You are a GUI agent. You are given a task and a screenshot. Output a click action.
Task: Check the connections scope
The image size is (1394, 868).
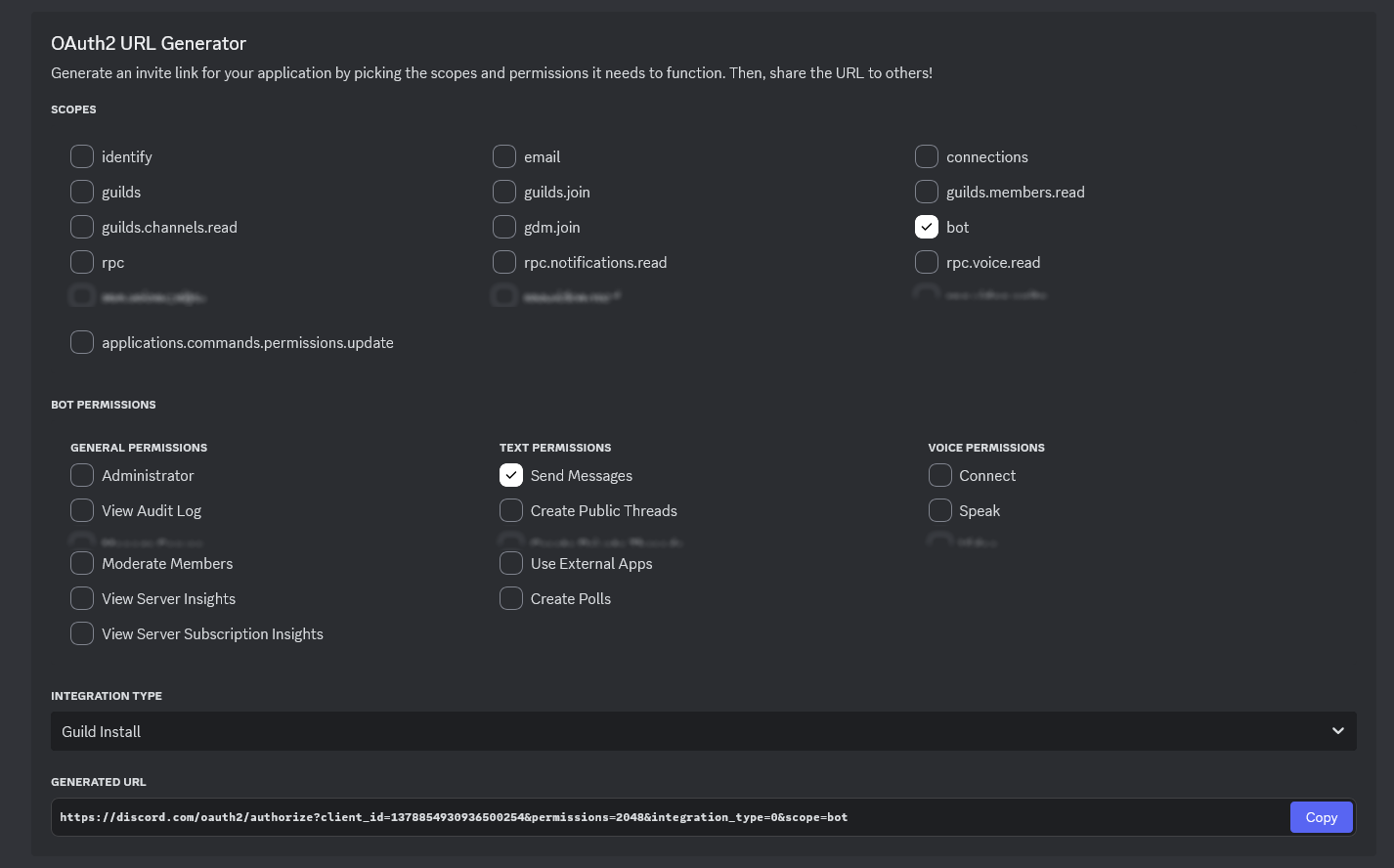point(927,156)
